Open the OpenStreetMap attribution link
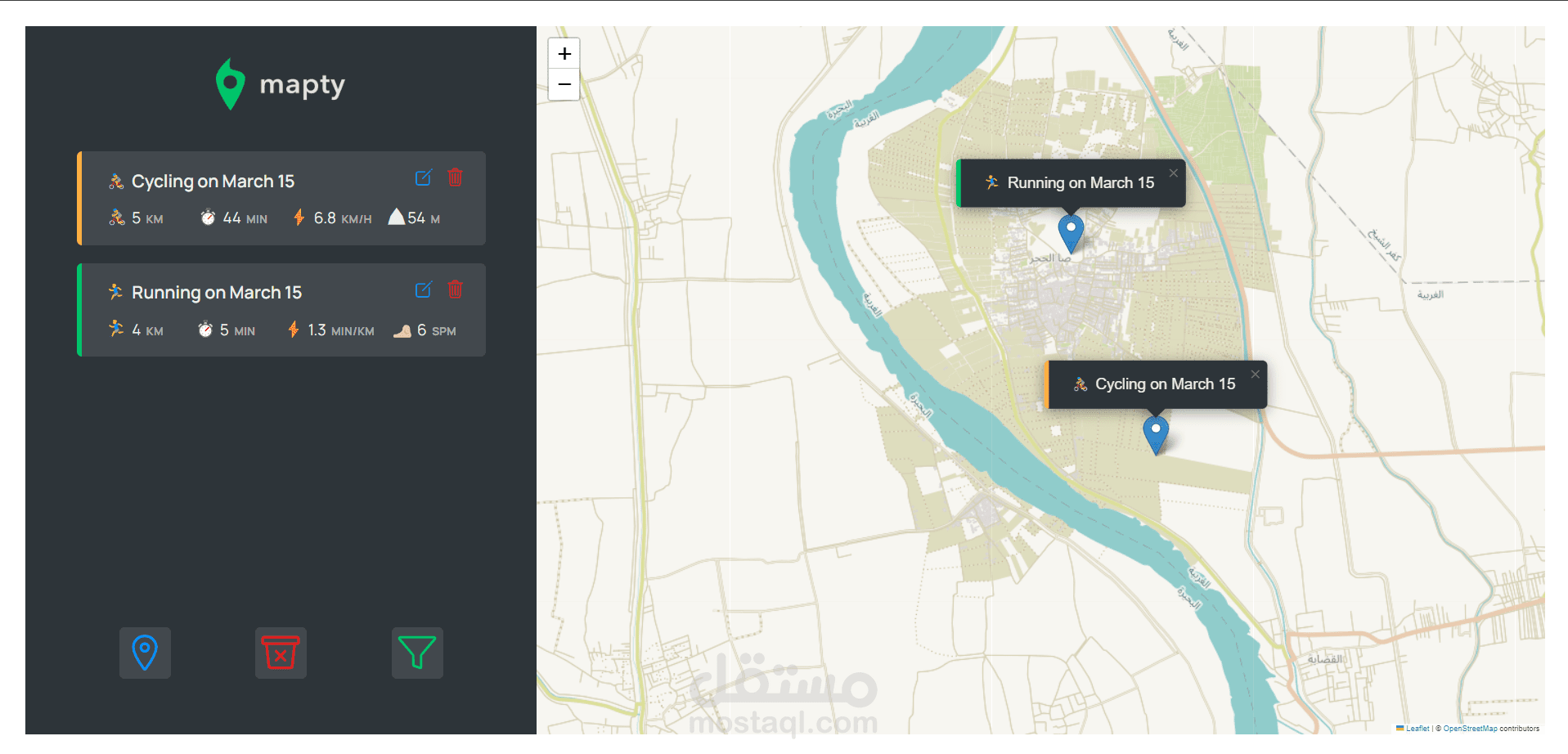1568x754 pixels. tap(1470, 728)
